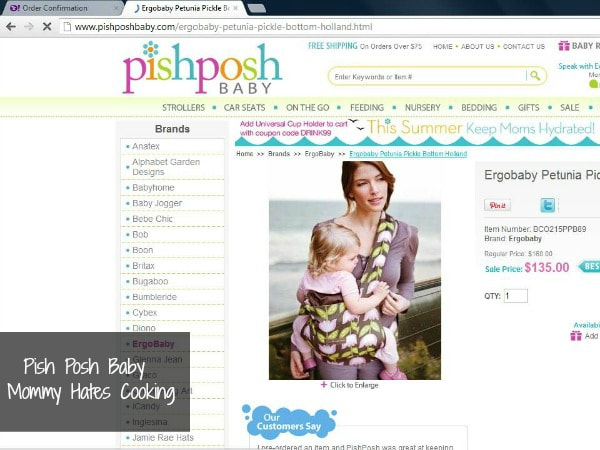Image resolution: width=600 pixels, height=450 pixels.
Task: Share with the Pin it button
Action: coord(497,205)
